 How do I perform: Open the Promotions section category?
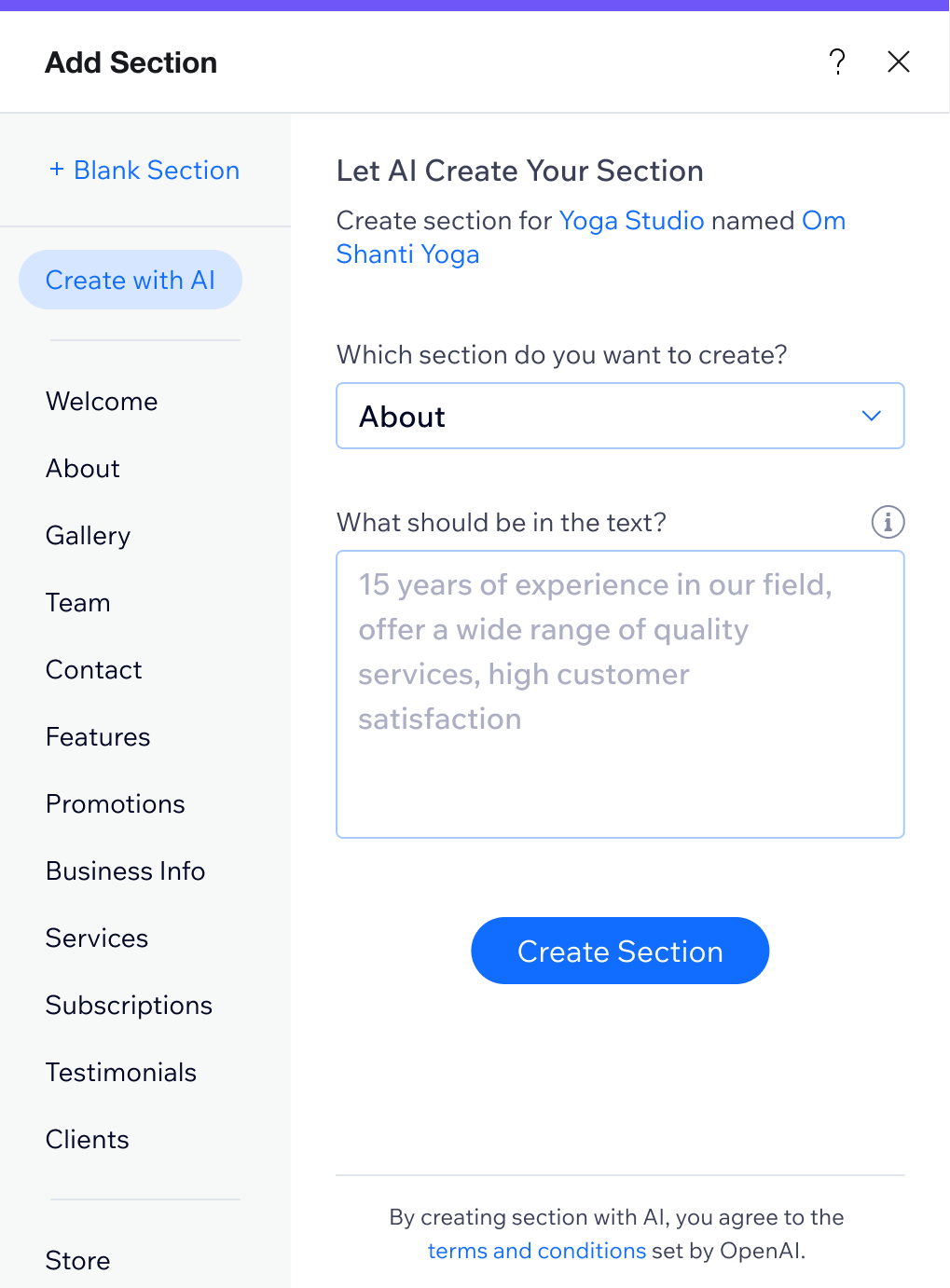[x=116, y=803]
